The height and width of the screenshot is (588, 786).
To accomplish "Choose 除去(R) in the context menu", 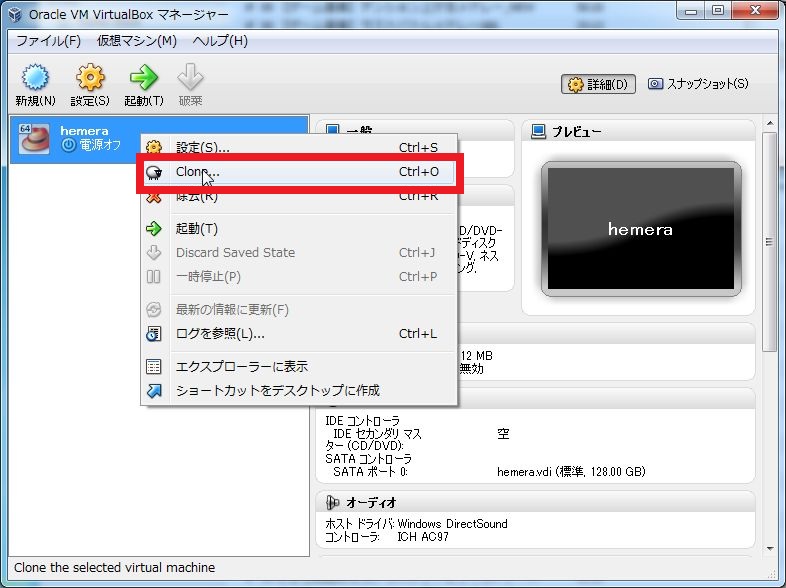I will [299, 197].
